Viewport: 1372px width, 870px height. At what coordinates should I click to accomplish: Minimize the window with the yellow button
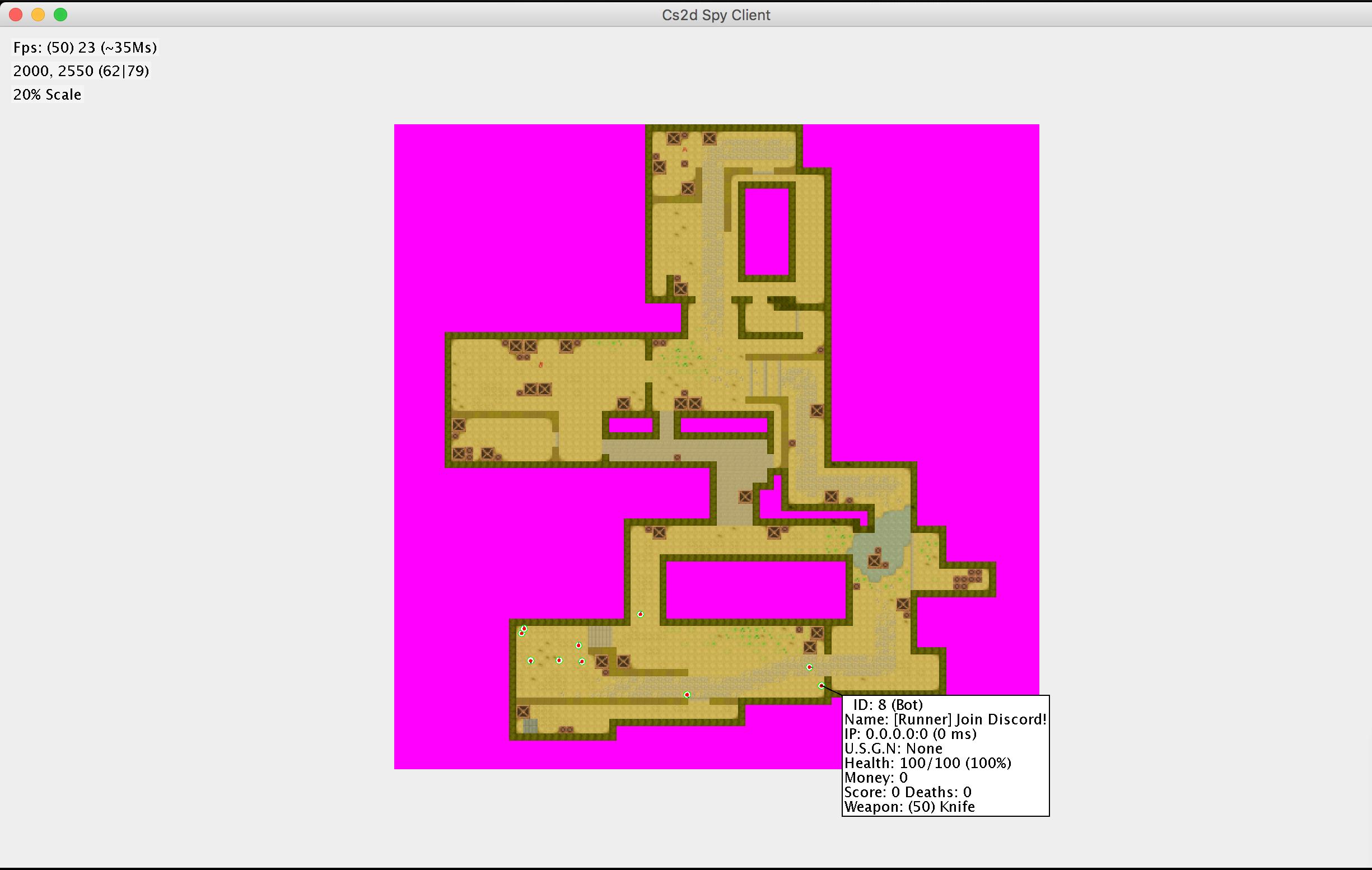point(38,15)
